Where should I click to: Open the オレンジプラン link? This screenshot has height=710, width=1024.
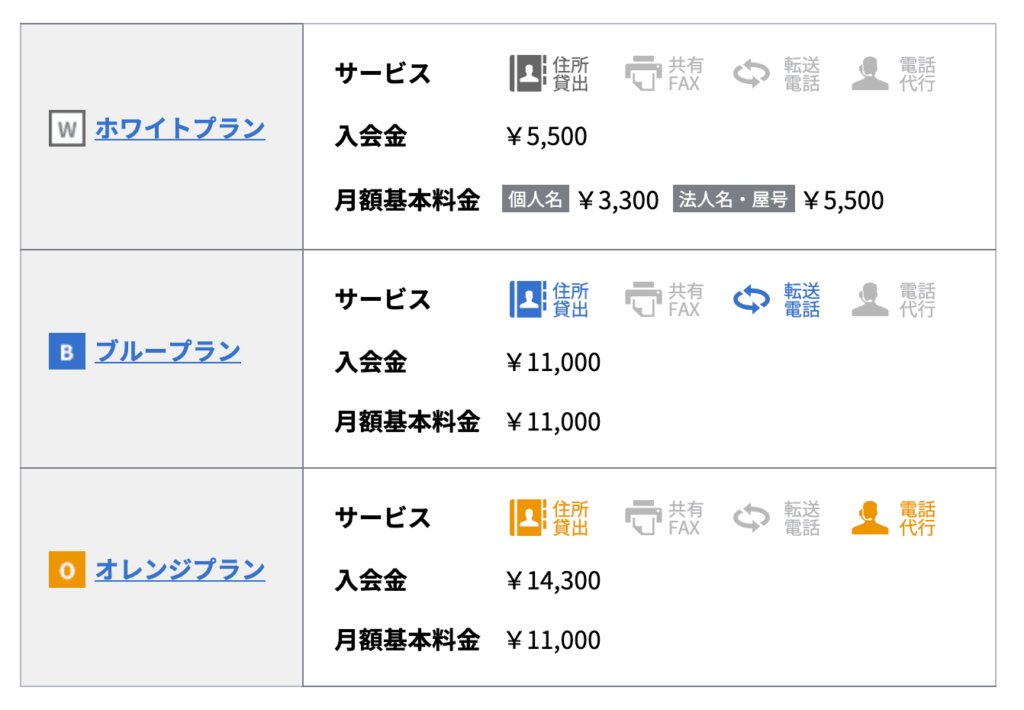[180, 570]
